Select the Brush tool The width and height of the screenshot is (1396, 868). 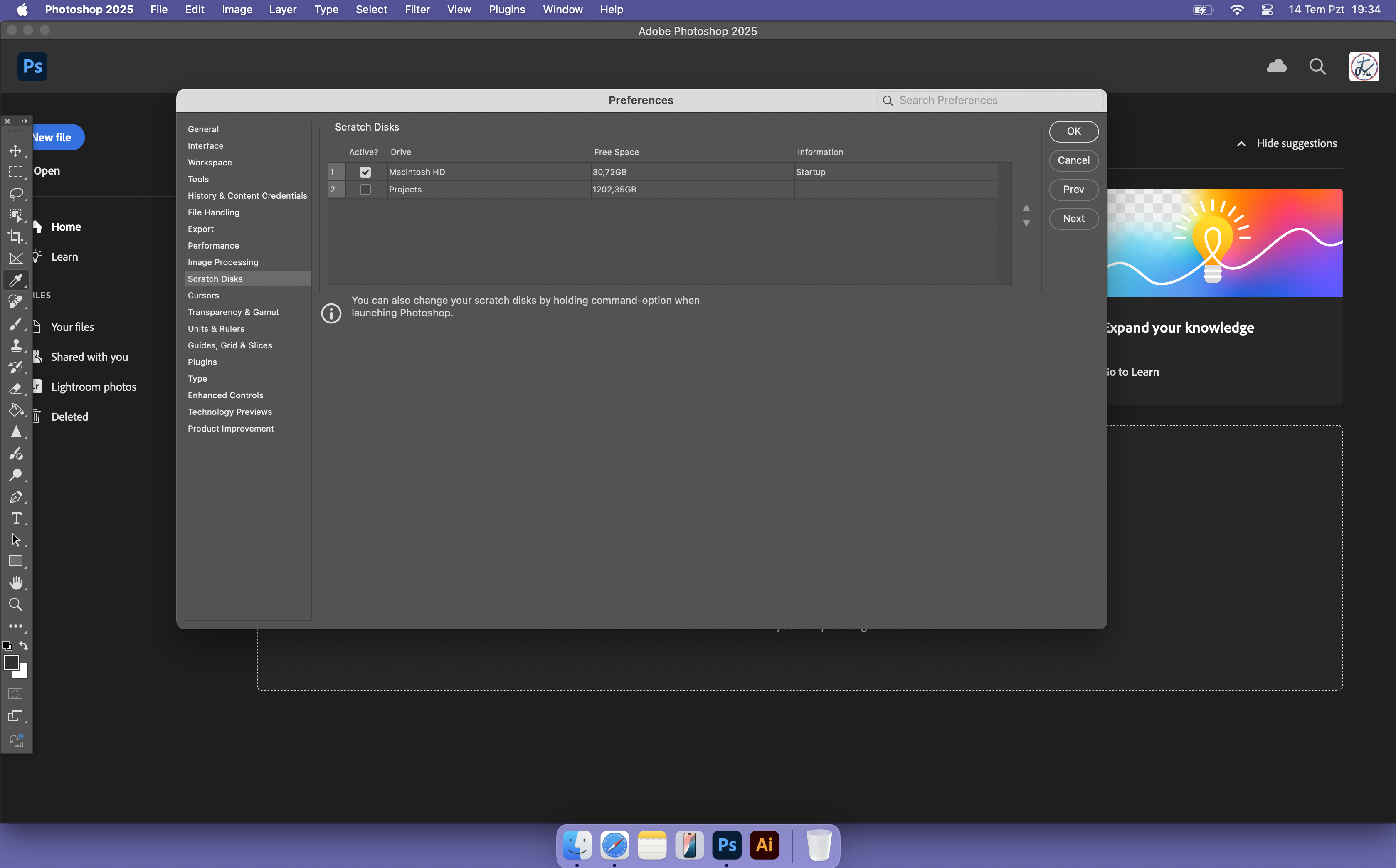[15, 324]
